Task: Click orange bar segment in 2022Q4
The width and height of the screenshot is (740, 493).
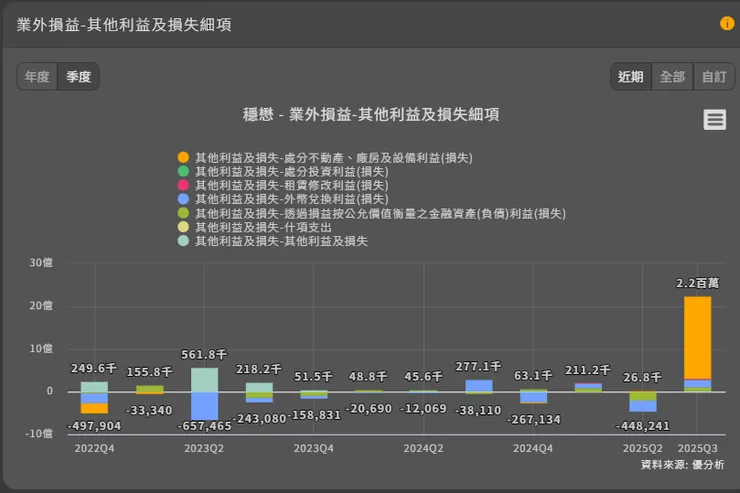Action: [94, 408]
